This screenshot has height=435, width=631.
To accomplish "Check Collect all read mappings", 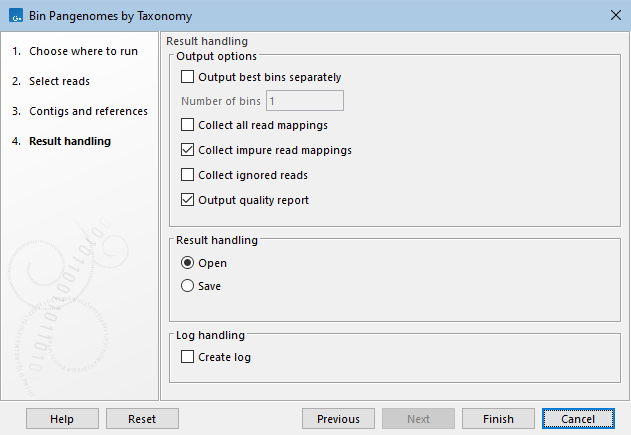I will [x=189, y=126].
